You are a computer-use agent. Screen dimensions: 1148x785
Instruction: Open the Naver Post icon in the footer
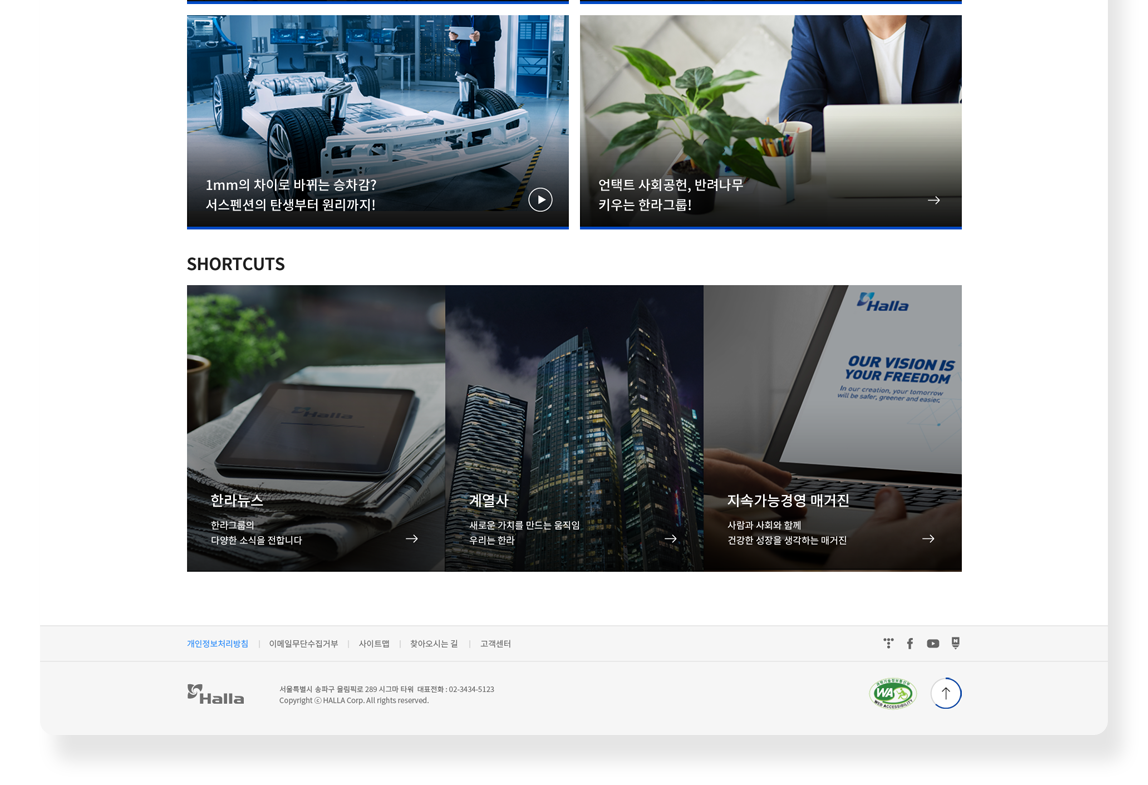[x=955, y=643]
